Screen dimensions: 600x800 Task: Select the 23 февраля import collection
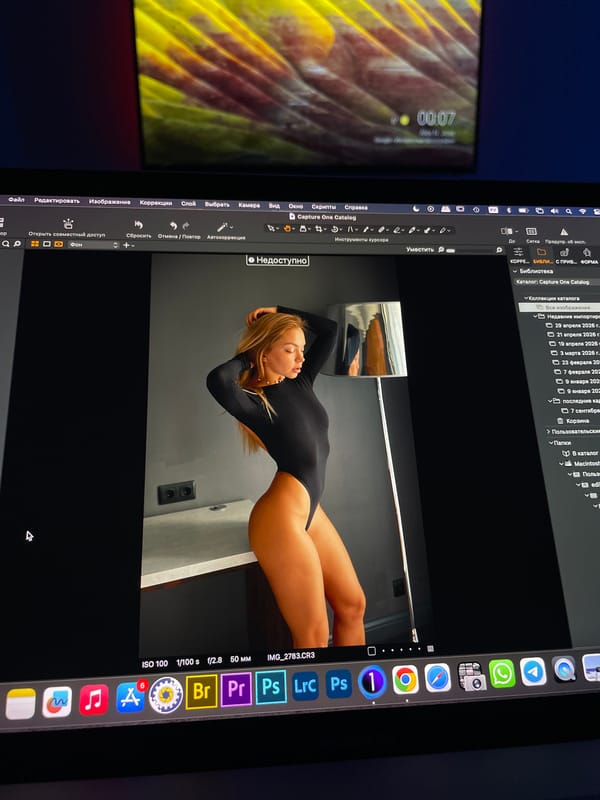[x=577, y=362]
